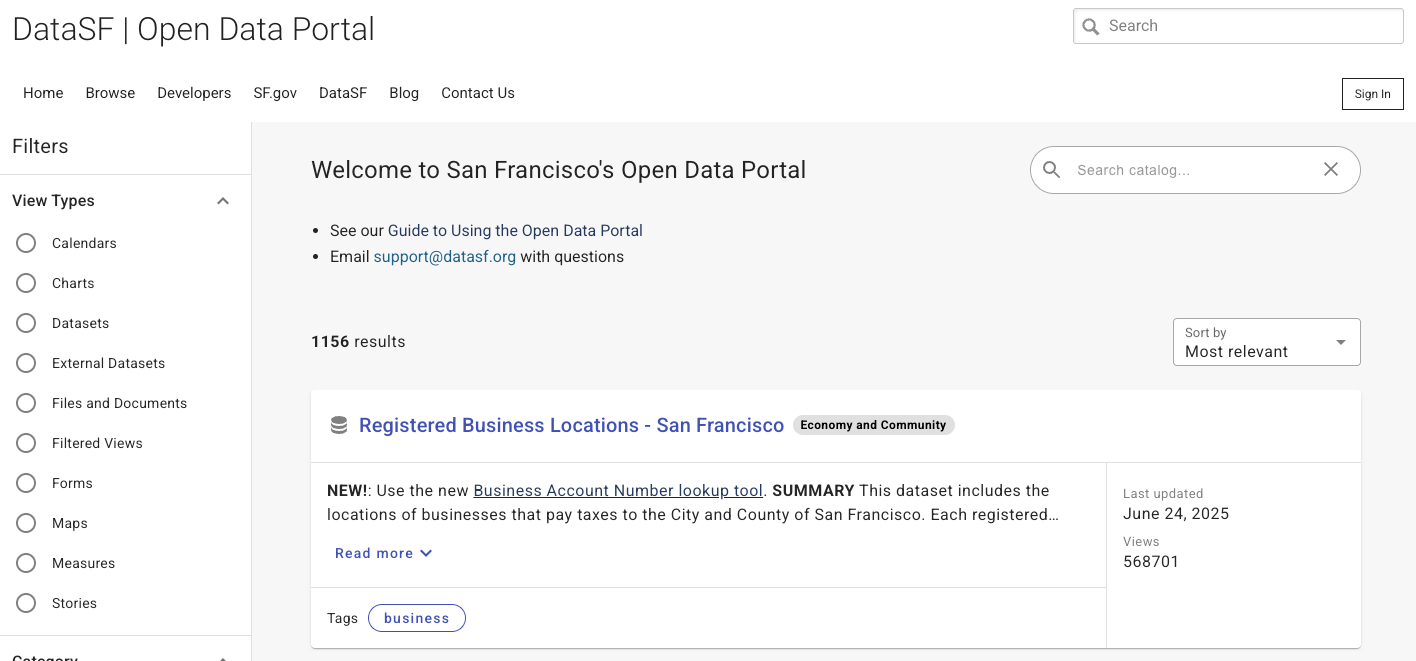
Task: Visit the SF.gov nav link
Action: (x=275, y=93)
